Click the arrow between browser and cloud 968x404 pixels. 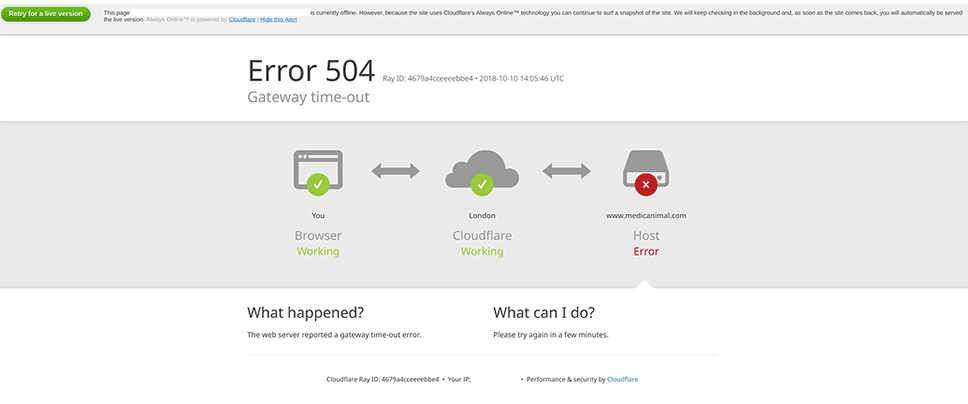click(x=395, y=171)
